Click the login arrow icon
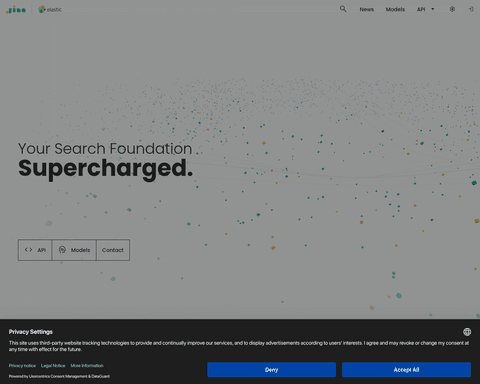Screen dimensions: 480x384 (471, 9)
